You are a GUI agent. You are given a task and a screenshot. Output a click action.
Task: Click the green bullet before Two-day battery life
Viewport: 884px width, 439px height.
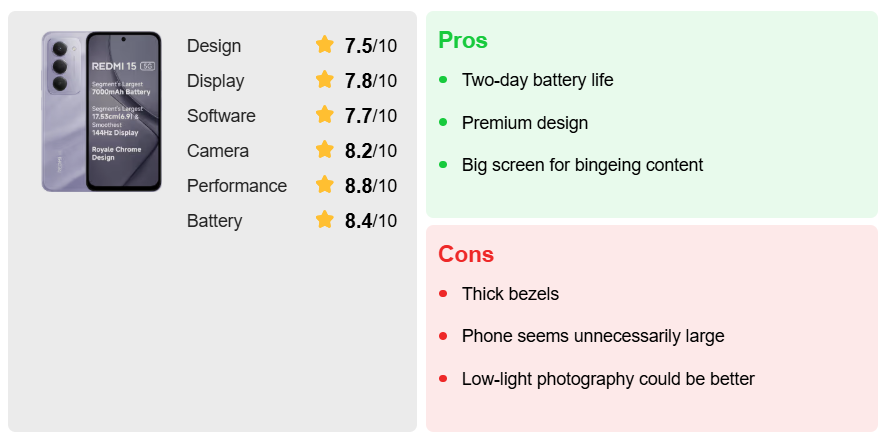click(x=443, y=80)
